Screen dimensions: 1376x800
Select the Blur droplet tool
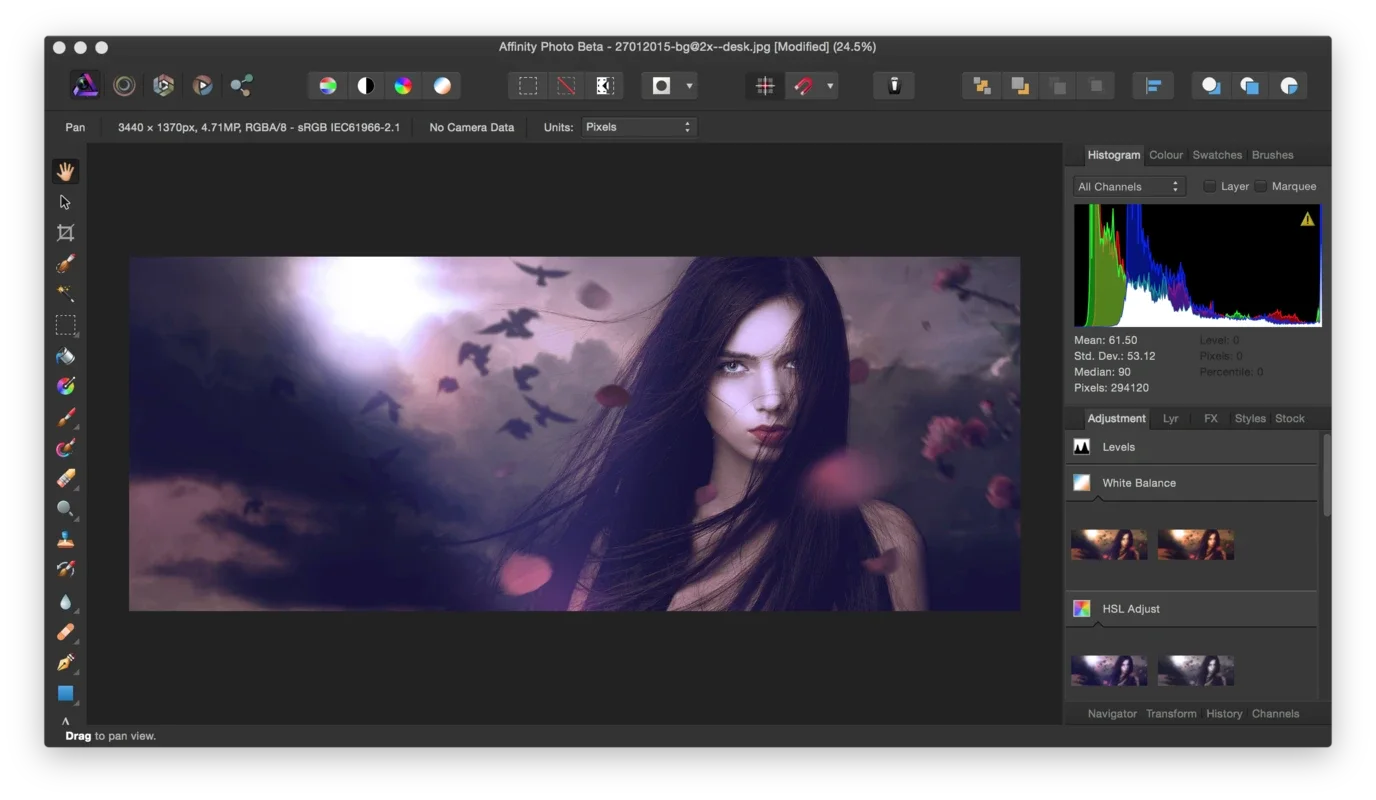point(65,602)
